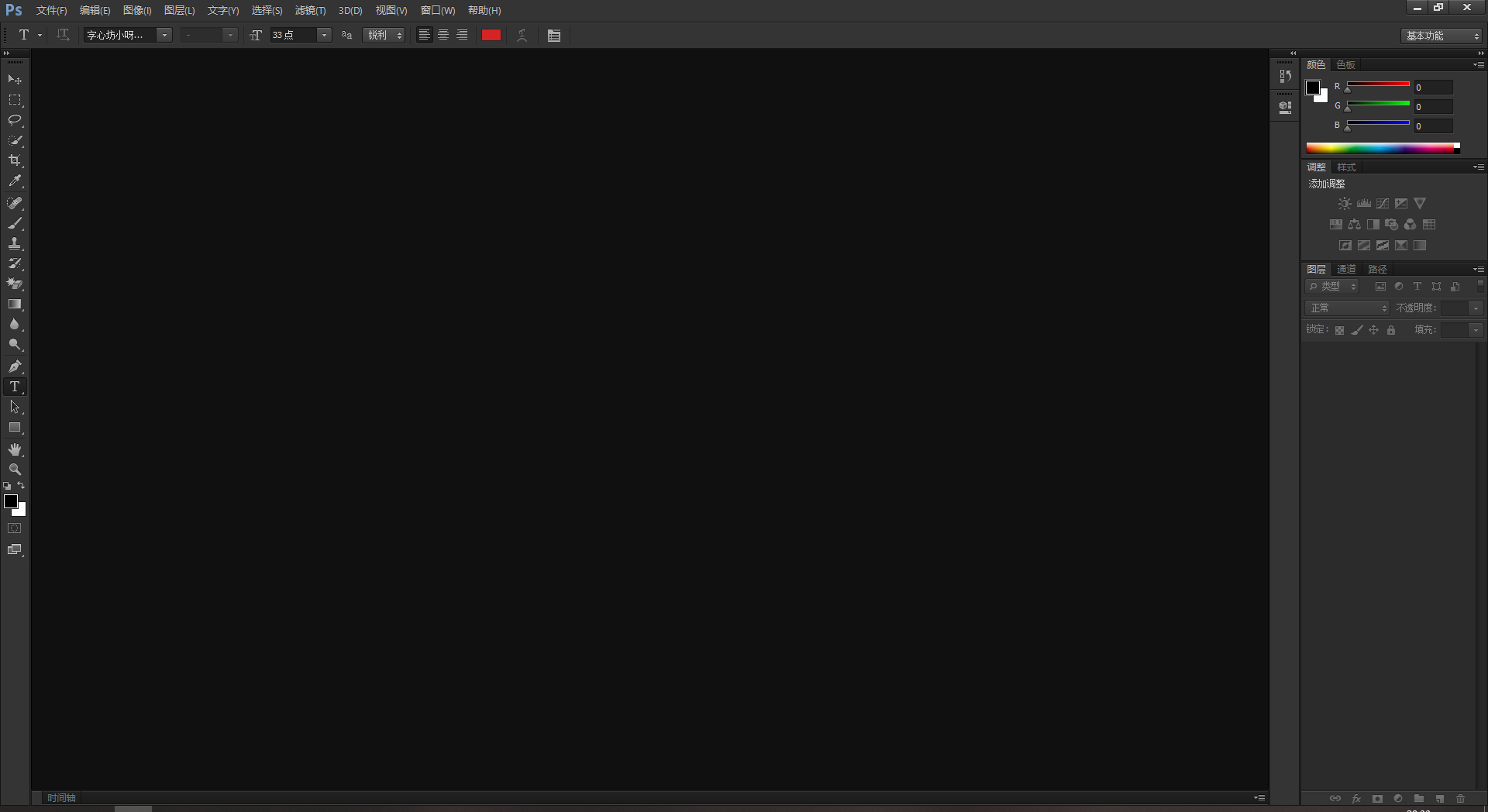This screenshot has height=812, width=1488.
Task: Select the Hand tool
Action: pyautogui.click(x=15, y=449)
